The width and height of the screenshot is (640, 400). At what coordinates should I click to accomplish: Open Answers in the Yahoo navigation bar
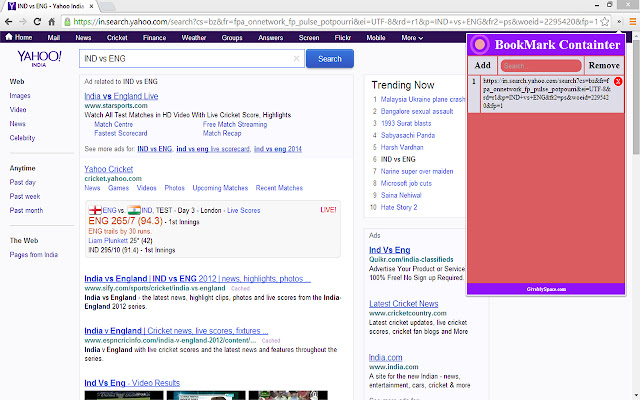(x=271, y=38)
